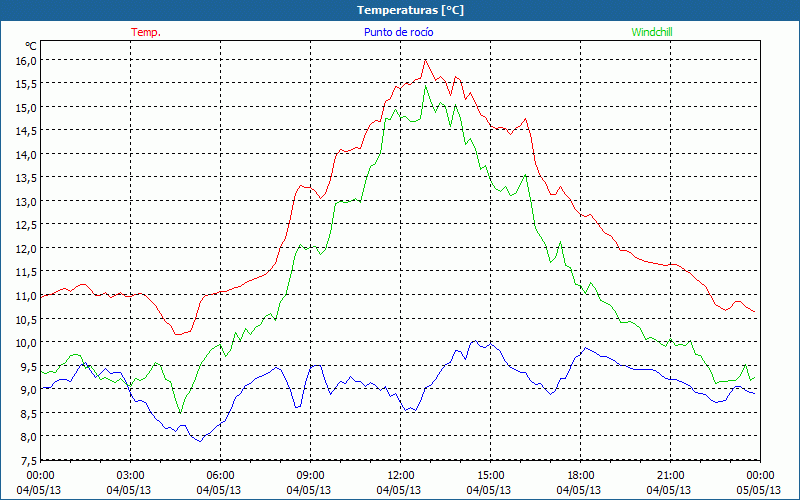Image resolution: width=800 pixels, height=500 pixels.
Task: Click the blue dew point minimum below 8,0
Action: pyautogui.click(x=201, y=441)
